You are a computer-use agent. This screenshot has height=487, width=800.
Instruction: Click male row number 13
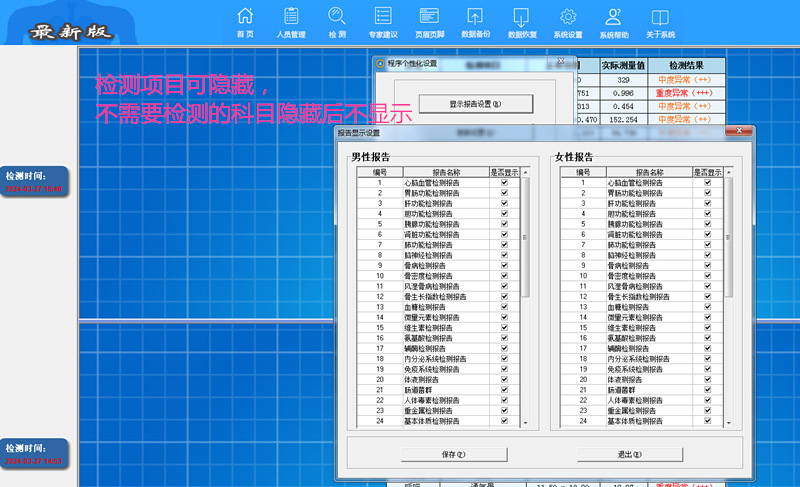tap(380, 307)
